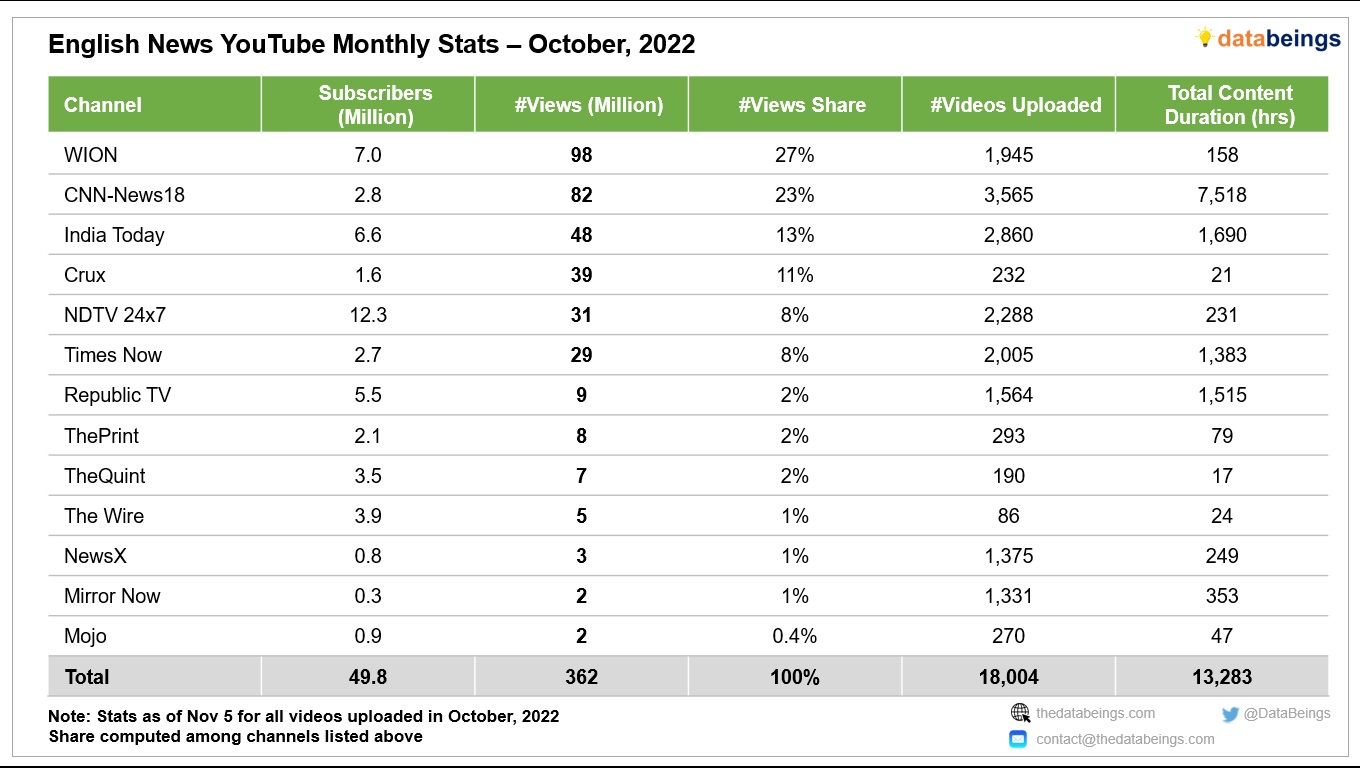
Task: Click CNN-News18's 3,565 videos uploaded
Action: 1009,195
